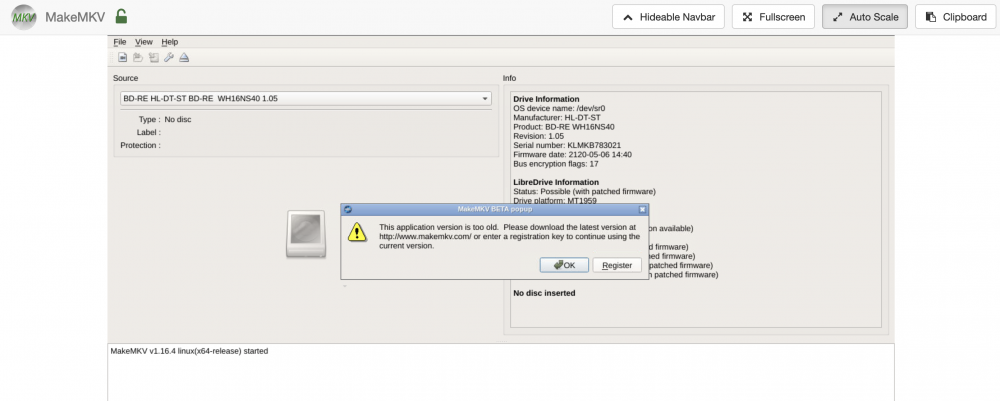The width and height of the screenshot is (1000, 401).
Task: Click the large disc drive icon
Action: point(306,235)
